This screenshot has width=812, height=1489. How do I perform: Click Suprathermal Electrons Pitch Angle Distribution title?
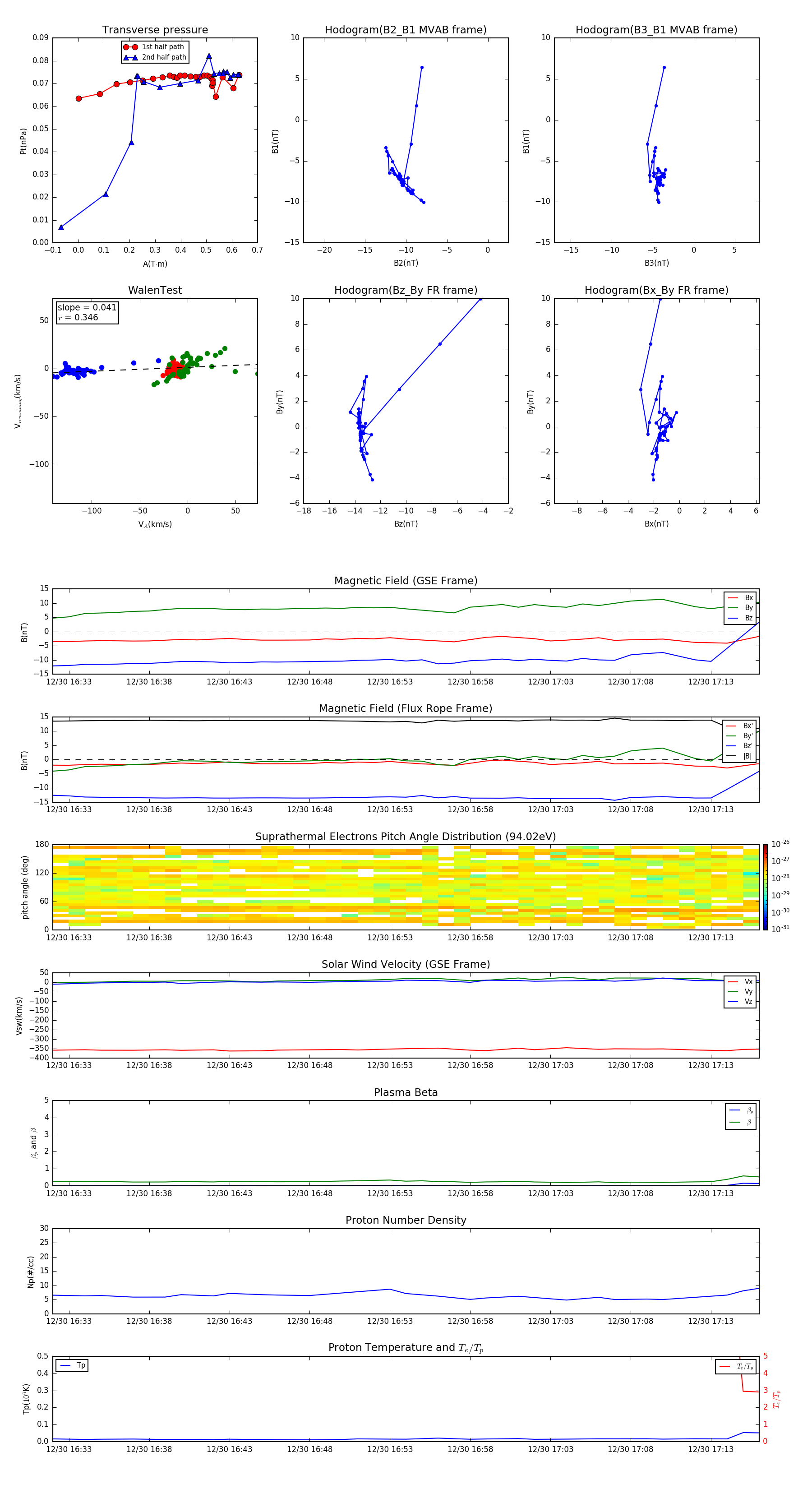click(x=406, y=837)
